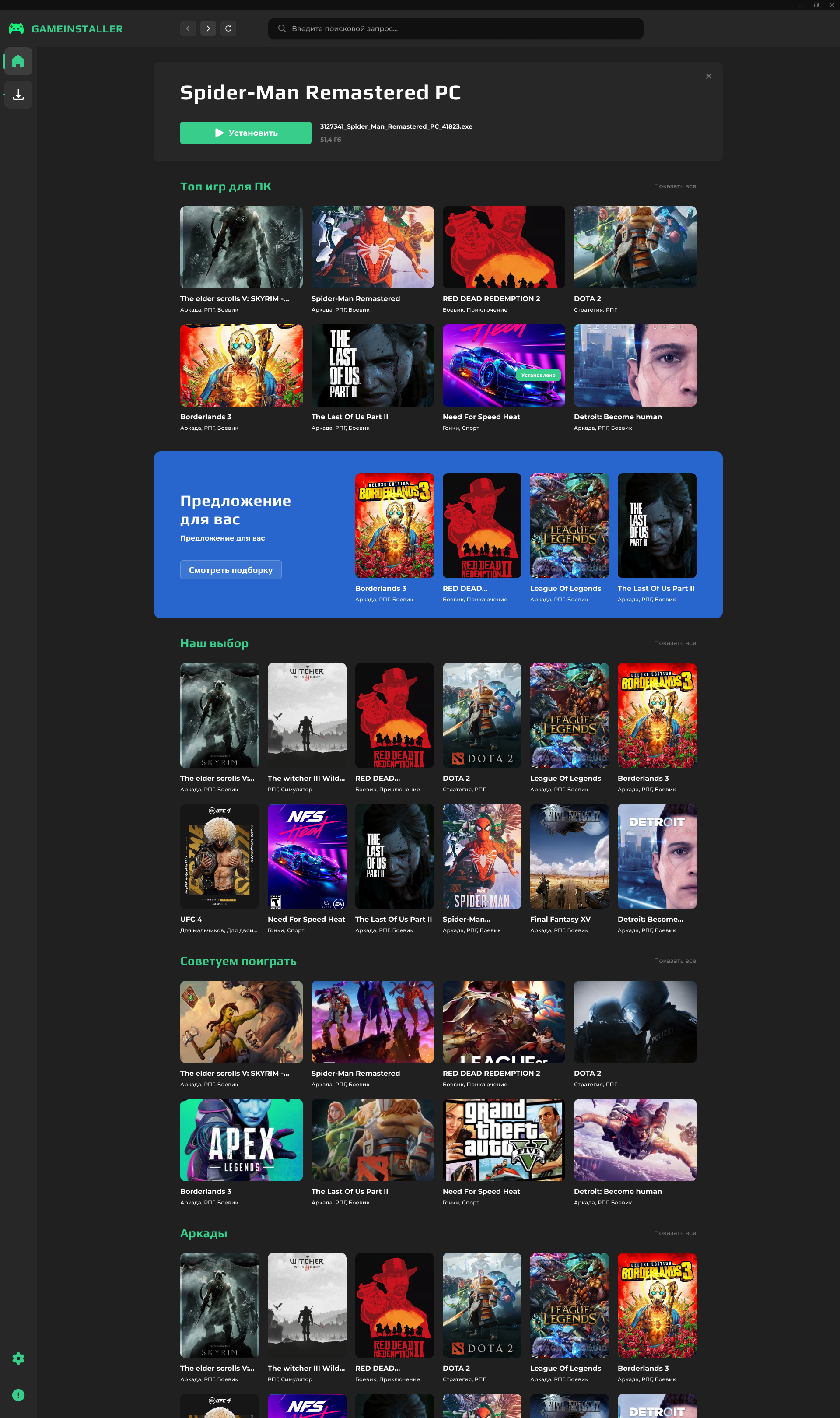Close the Spider-Man Remastered PC panel
The width and height of the screenshot is (840, 1418).
(708, 77)
